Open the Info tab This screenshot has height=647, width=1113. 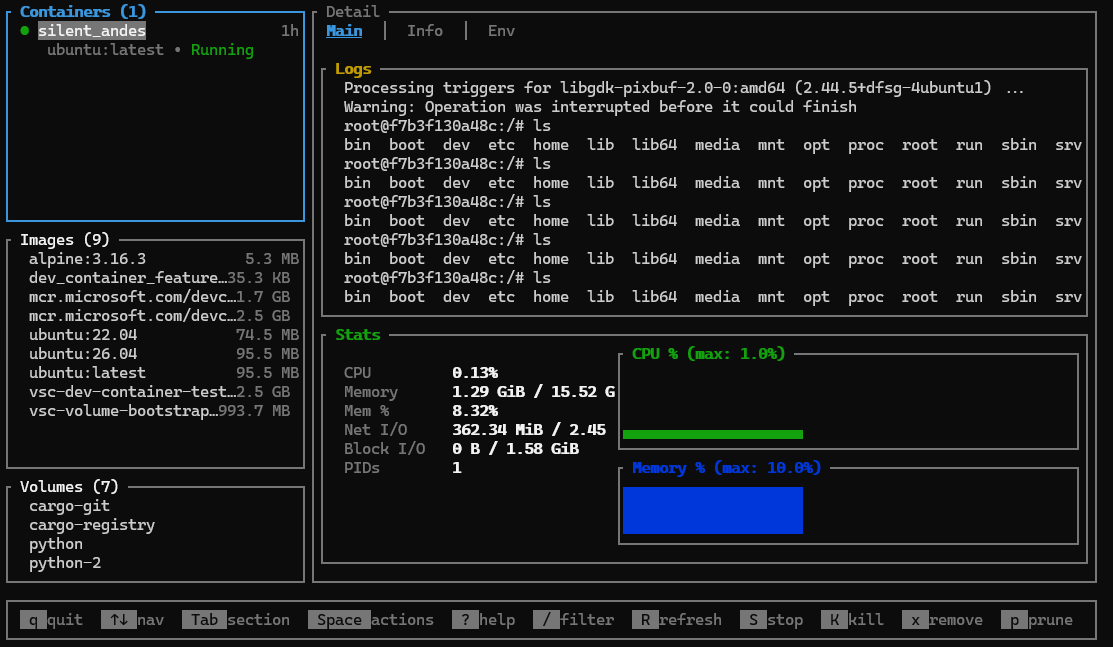tap(424, 31)
